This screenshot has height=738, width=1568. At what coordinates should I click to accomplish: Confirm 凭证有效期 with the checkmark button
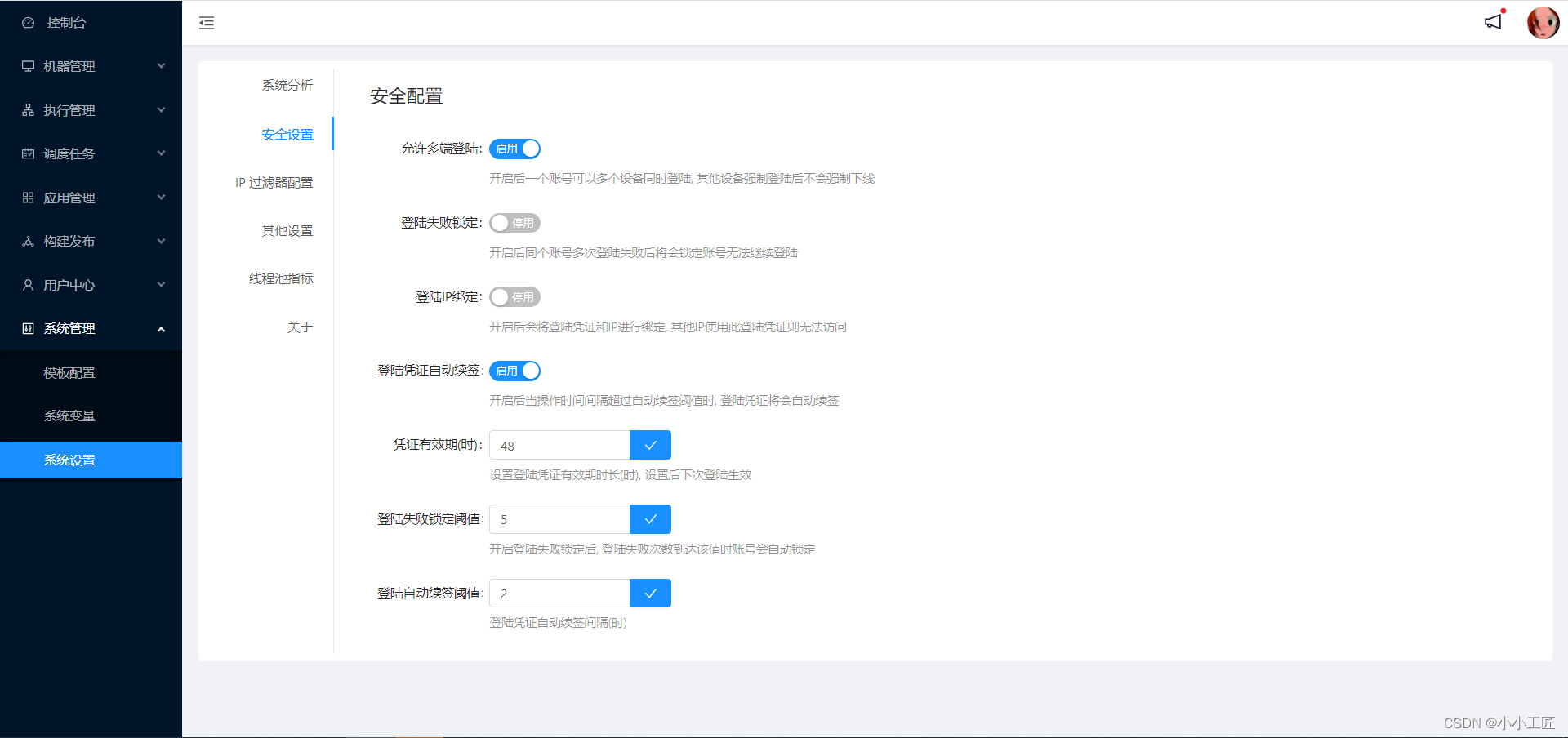[x=650, y=445]
